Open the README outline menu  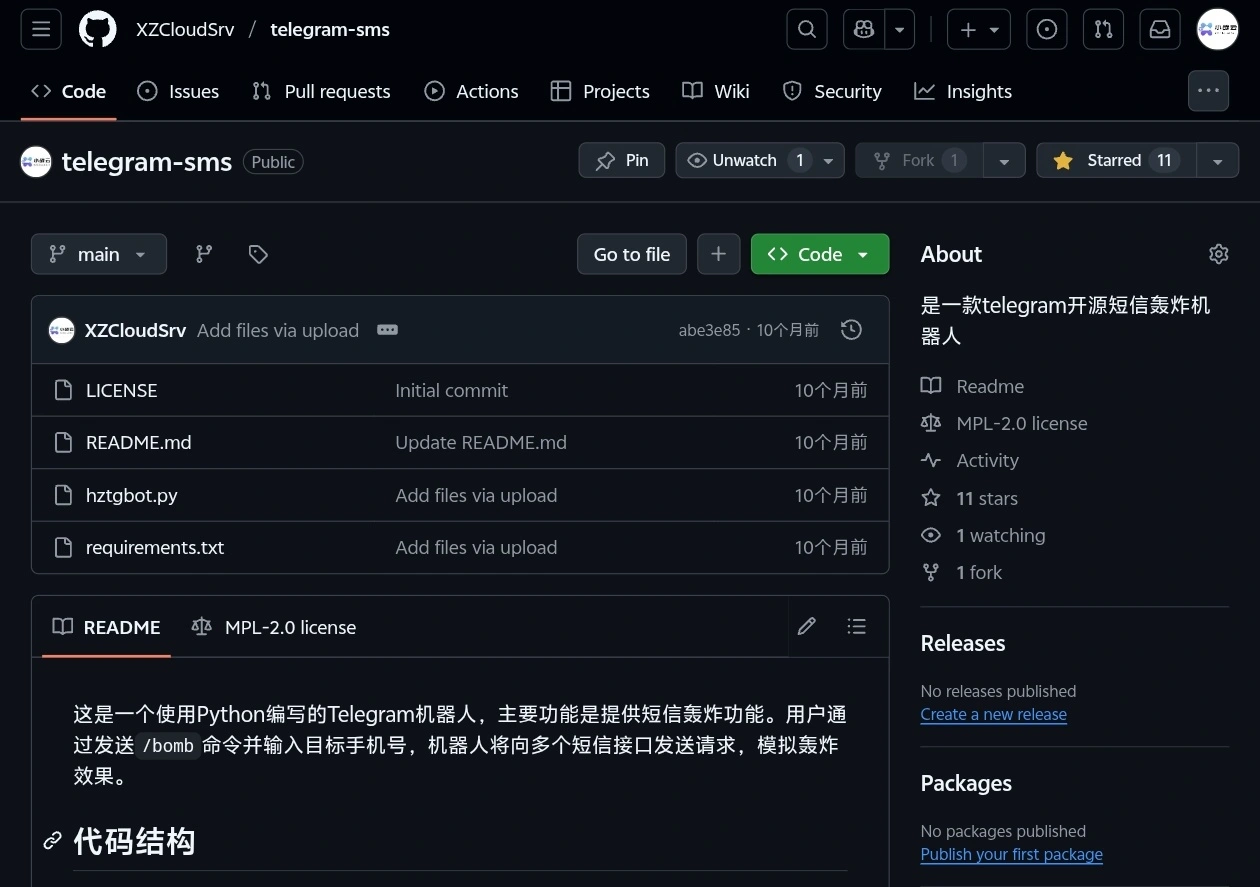856,626
